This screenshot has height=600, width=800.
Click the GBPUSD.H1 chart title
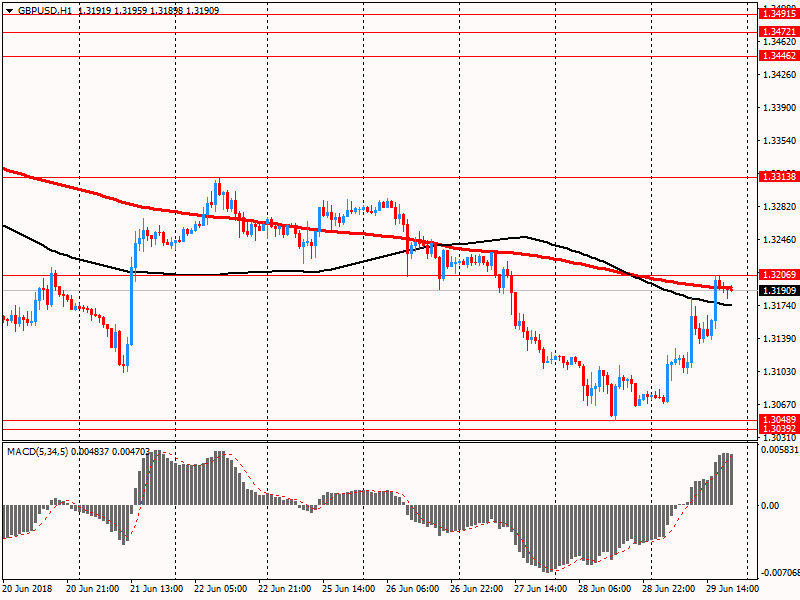[44, 10]
